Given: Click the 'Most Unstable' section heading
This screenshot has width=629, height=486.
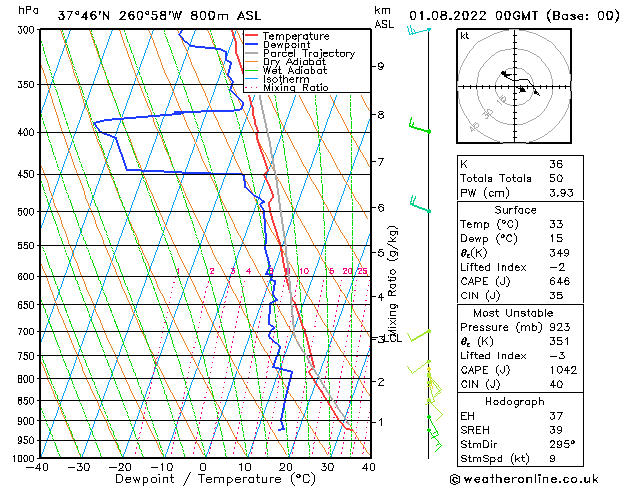Looking at the screenshot, I should click(x=513, y=313).
